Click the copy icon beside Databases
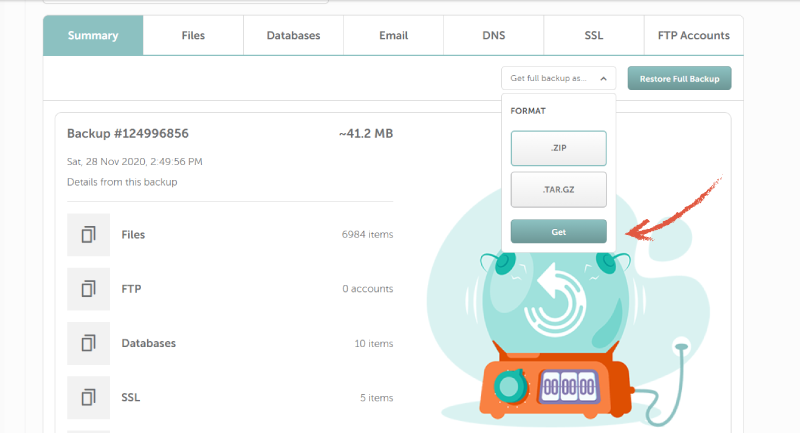This screenshot has height=433, width=800. (88, 343)
